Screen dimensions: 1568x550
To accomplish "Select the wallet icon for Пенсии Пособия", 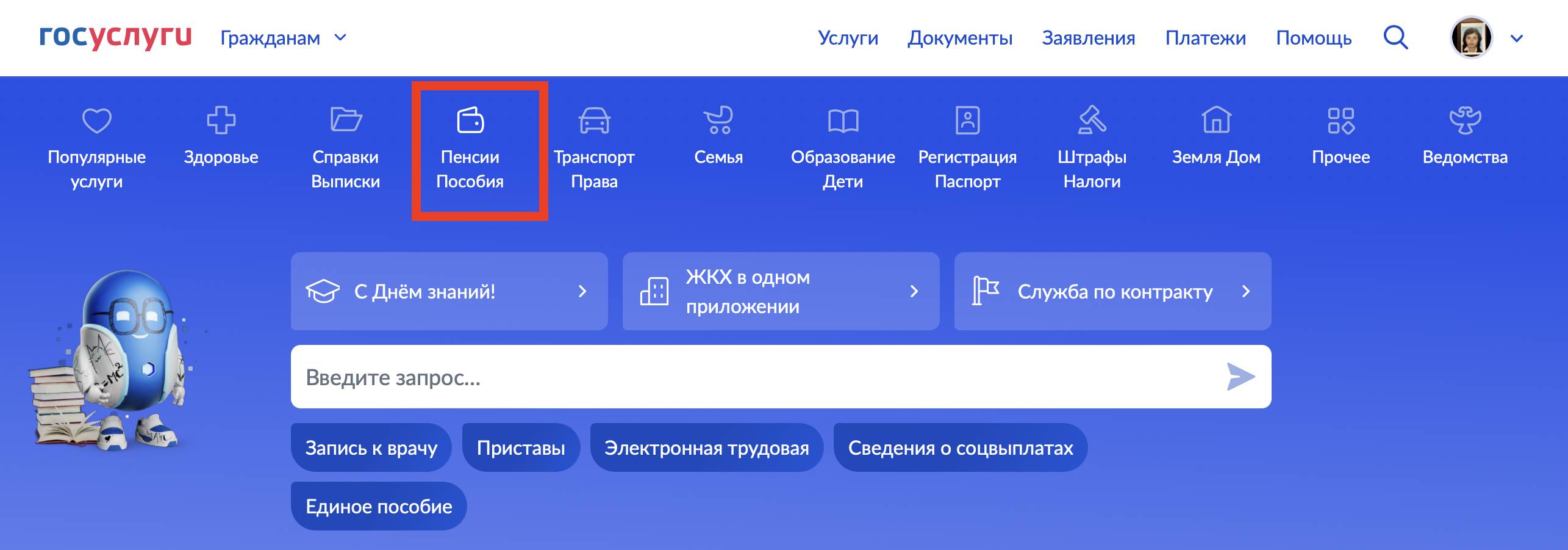I will tap(470, 120).
